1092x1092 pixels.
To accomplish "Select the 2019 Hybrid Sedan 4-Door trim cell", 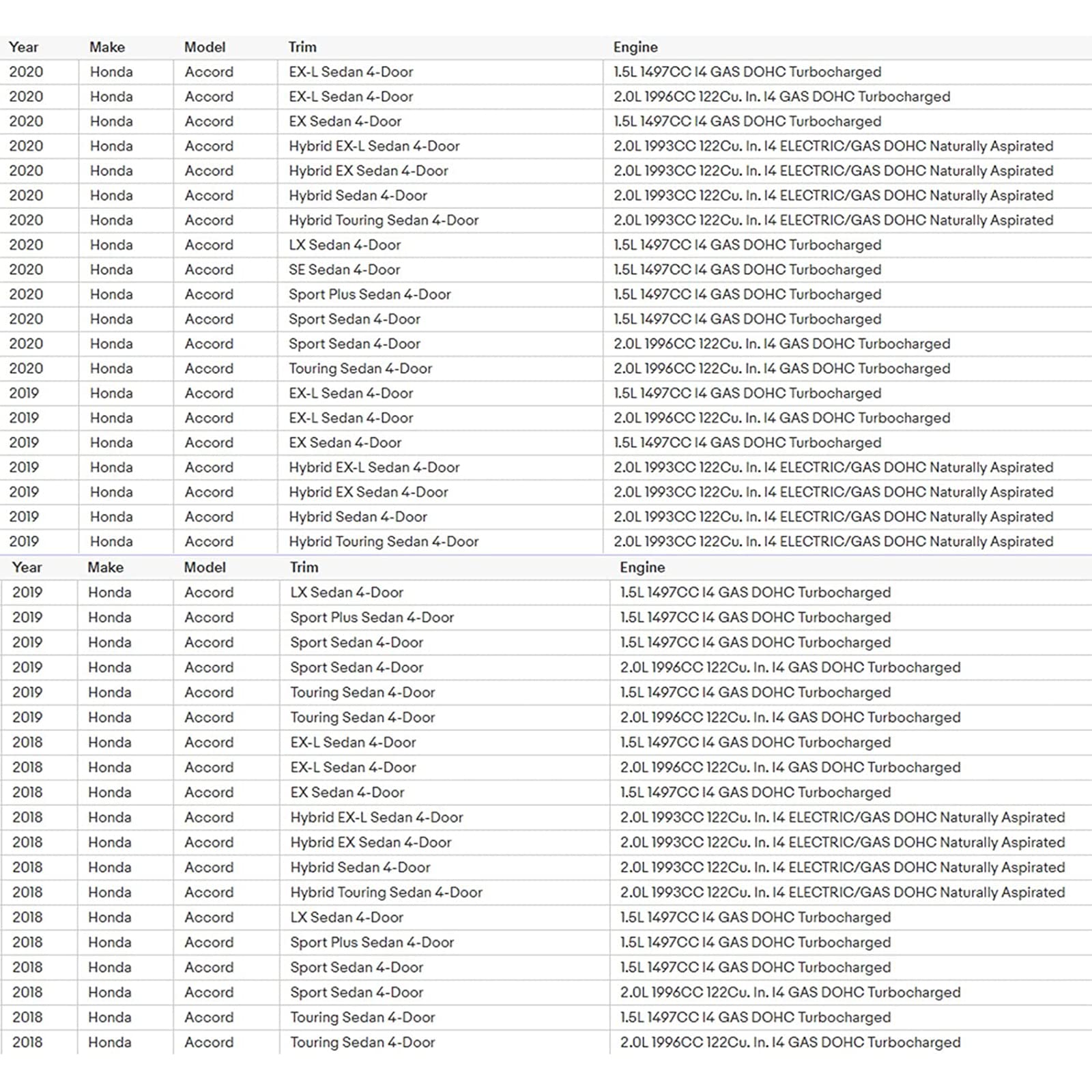I will (x=440, y=517).
